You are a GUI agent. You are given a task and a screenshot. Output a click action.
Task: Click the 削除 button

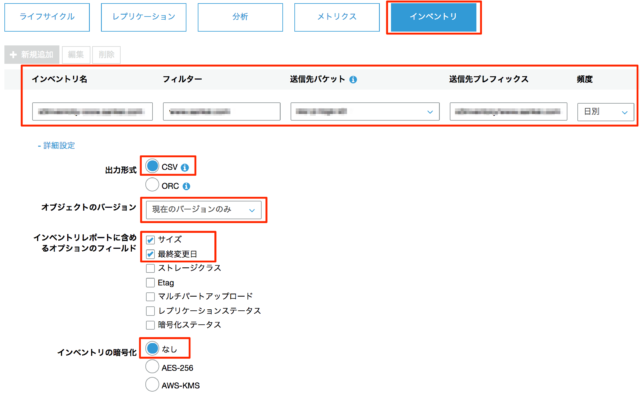coord(107,55)
